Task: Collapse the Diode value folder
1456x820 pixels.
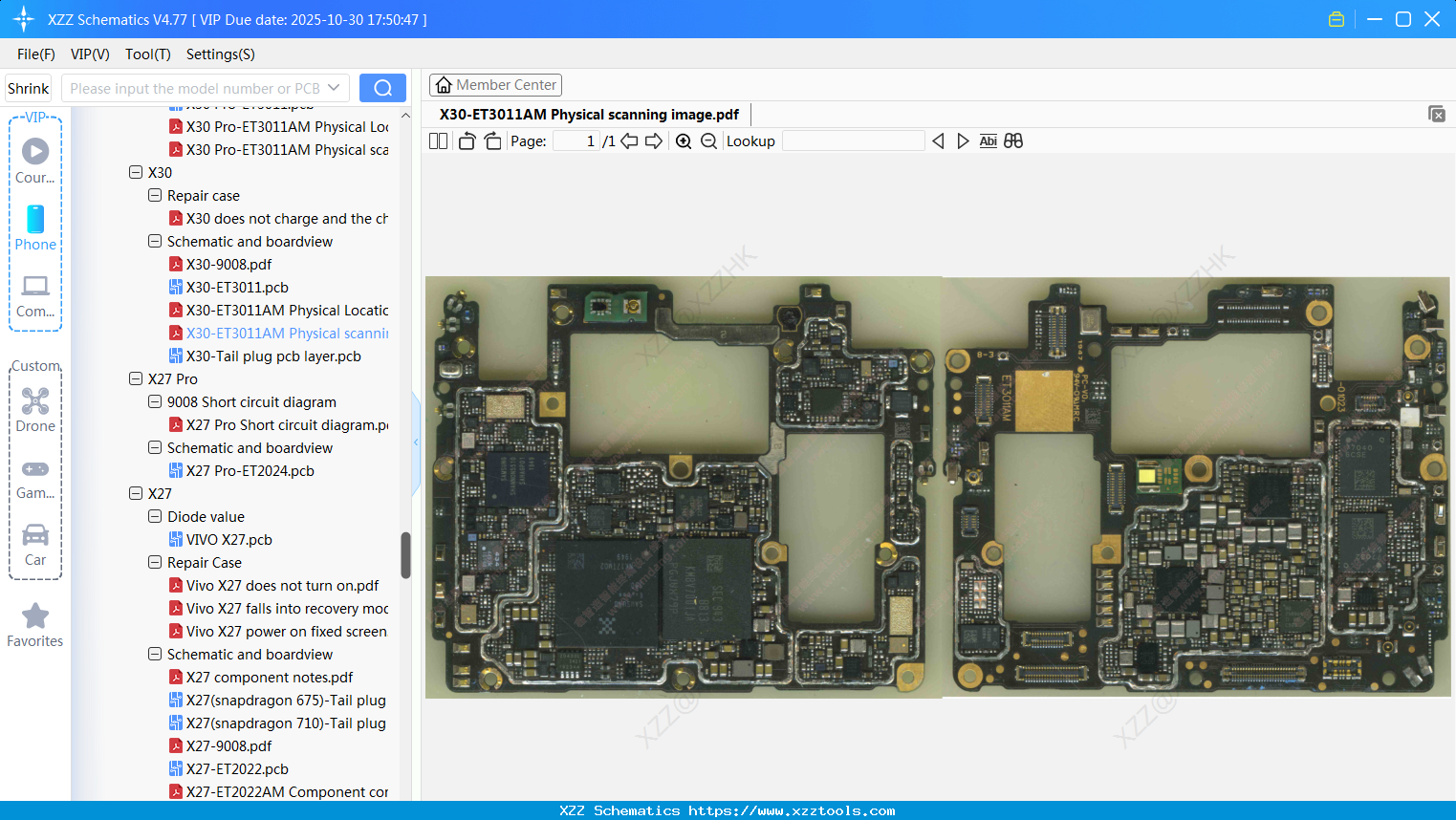Action: pos(155,517)
